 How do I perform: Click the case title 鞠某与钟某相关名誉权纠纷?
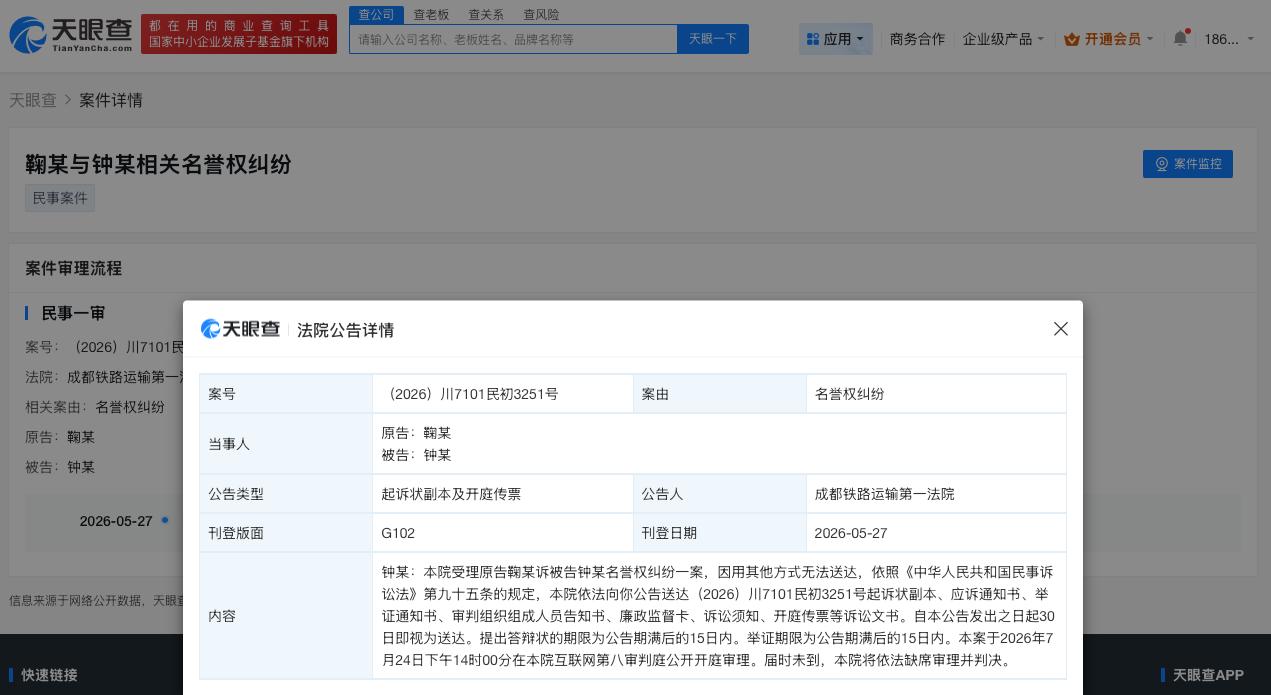[x=158, y=164]
